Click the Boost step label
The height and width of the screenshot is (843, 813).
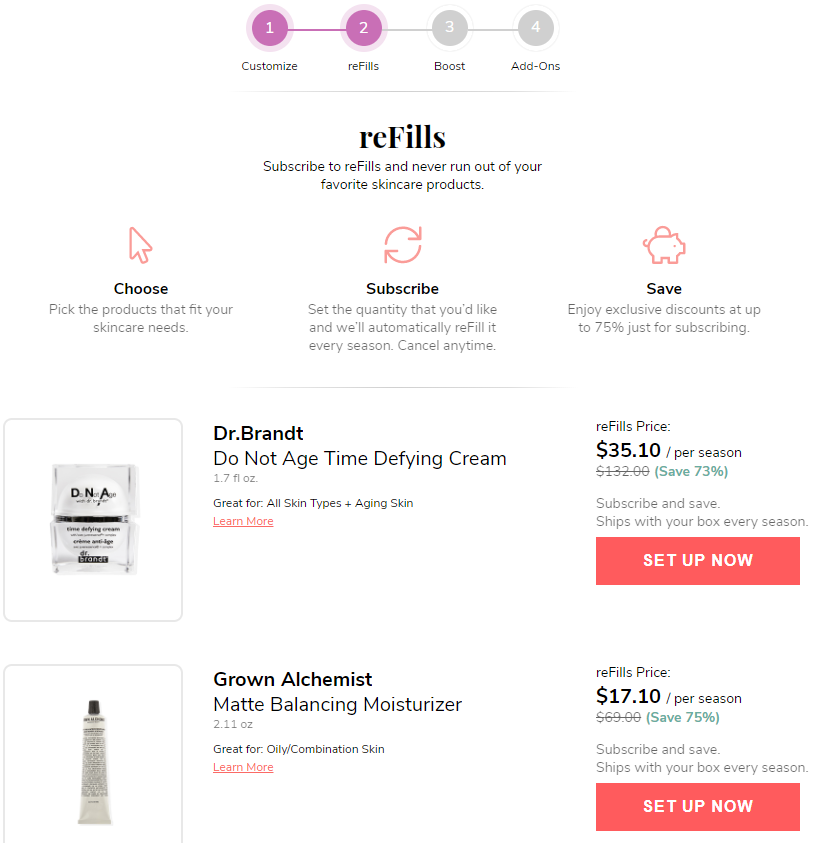point(449,66)
